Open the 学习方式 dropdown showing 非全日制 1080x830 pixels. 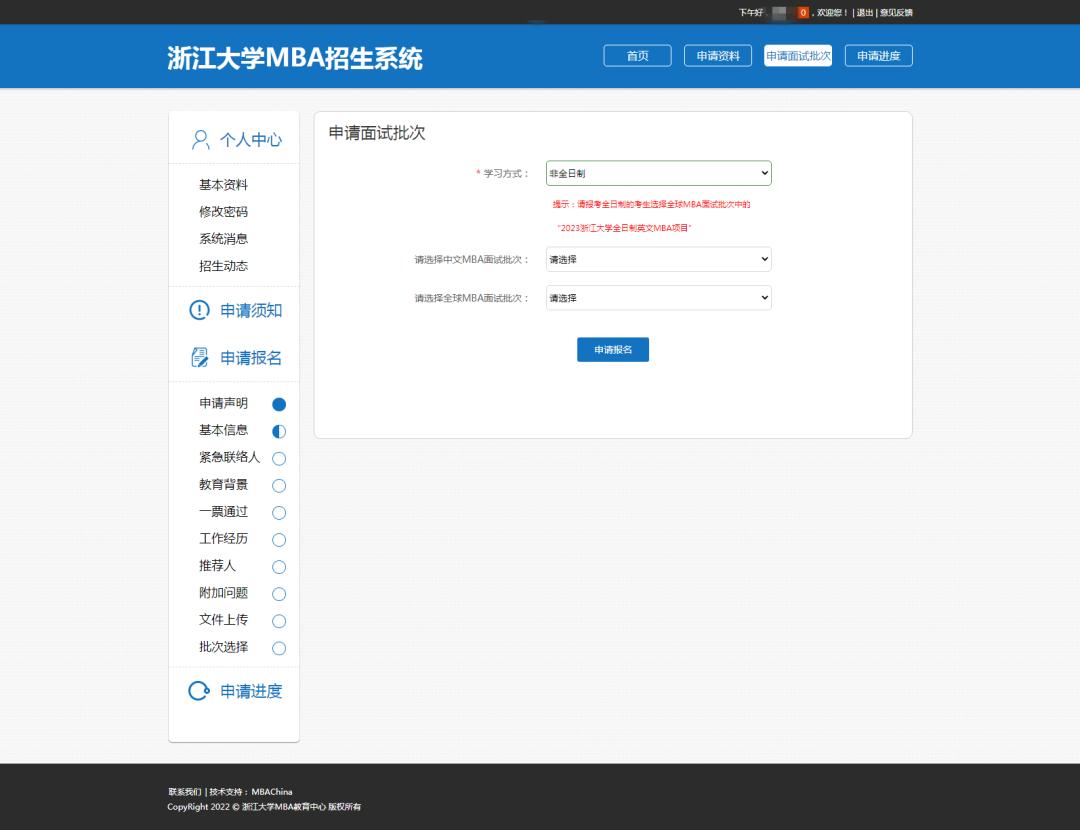[x=658, y=172]
